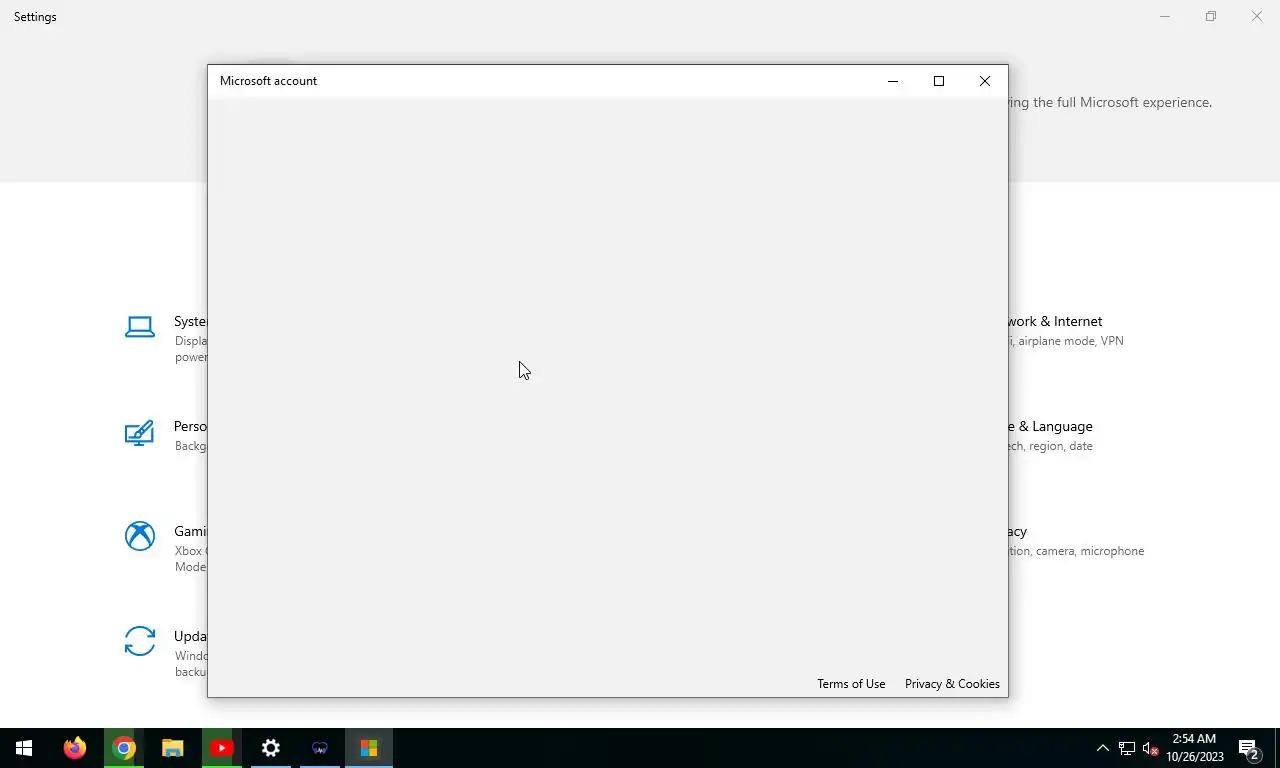Screen dimensions: 1280x768
Task: Minimize the Settings window
Action: click(1165, 16)
